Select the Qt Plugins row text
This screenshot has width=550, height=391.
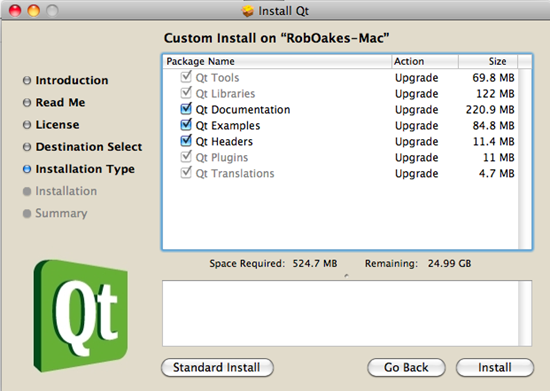coord(222,157)
